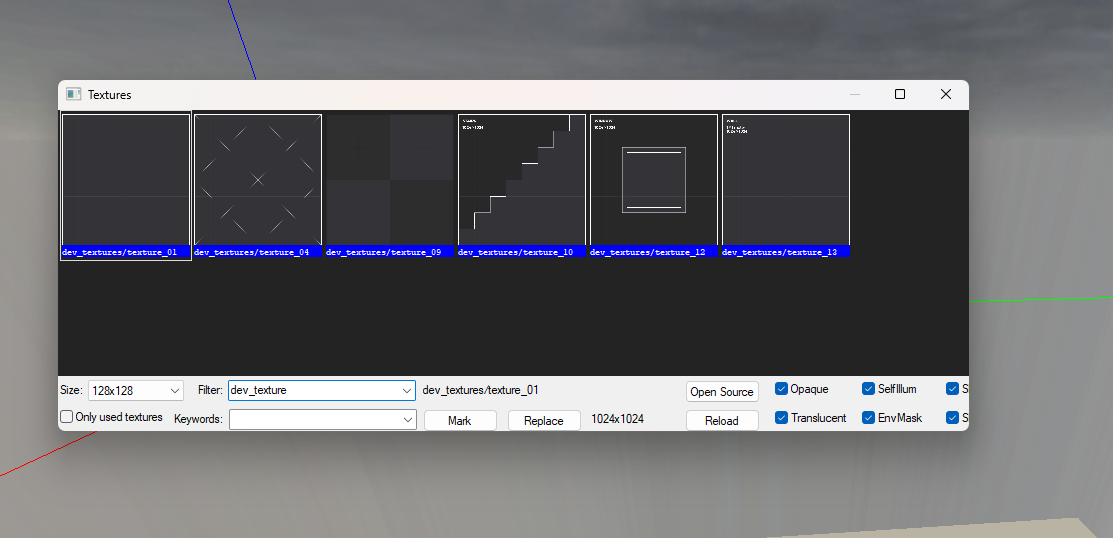Click the Replace button
Viewport: 1113px width, 538px height.
544,421
